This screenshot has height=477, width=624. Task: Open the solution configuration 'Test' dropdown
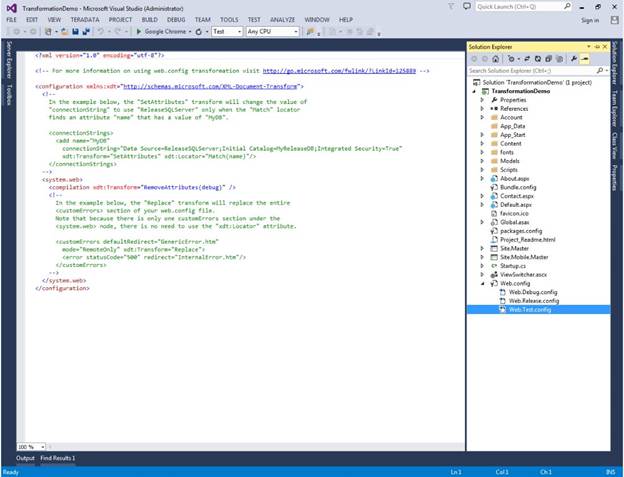click(228, 32)
